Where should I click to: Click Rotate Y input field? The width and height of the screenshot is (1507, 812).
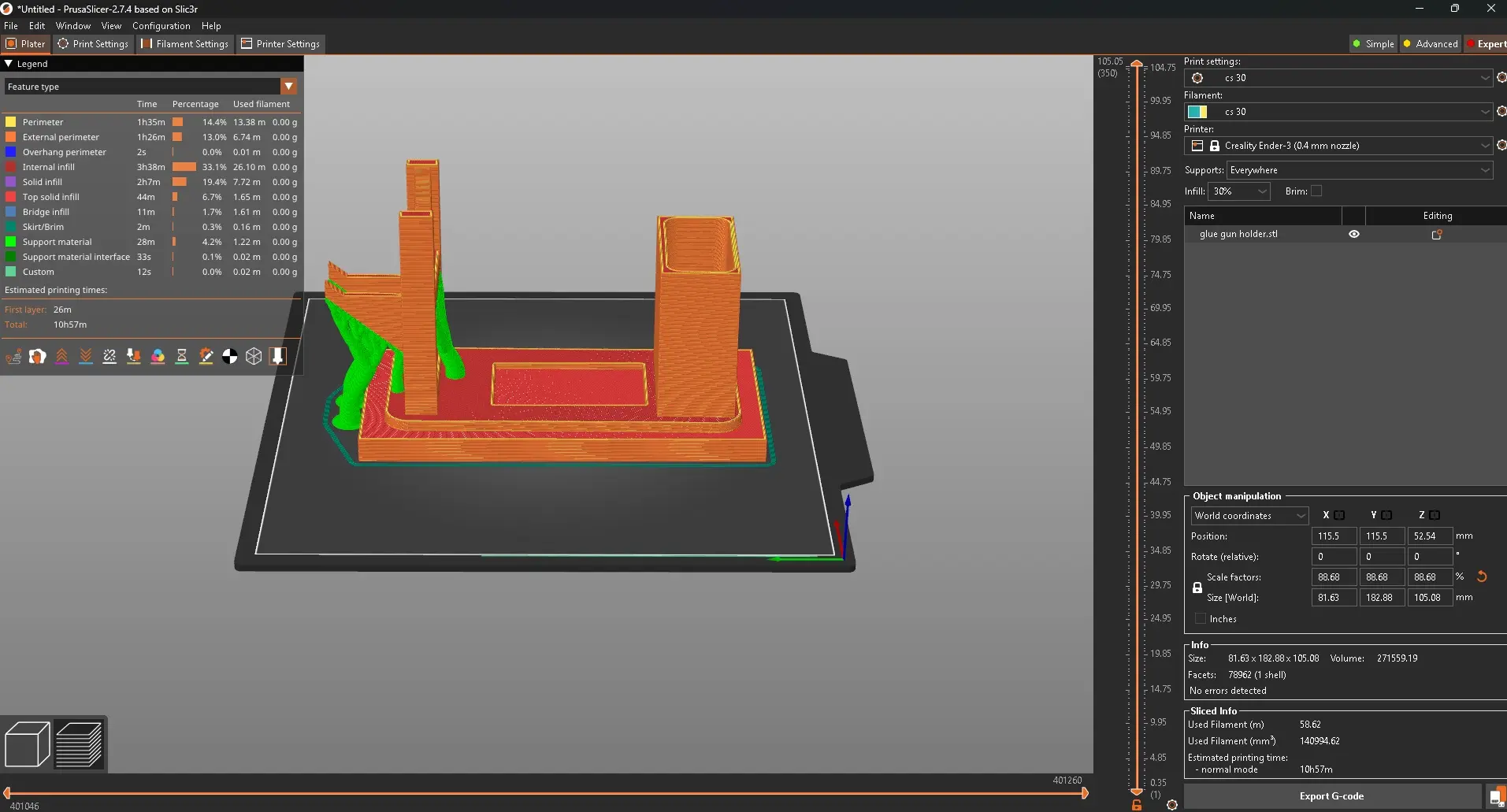pyautogui.click(x=1382, y=557)
